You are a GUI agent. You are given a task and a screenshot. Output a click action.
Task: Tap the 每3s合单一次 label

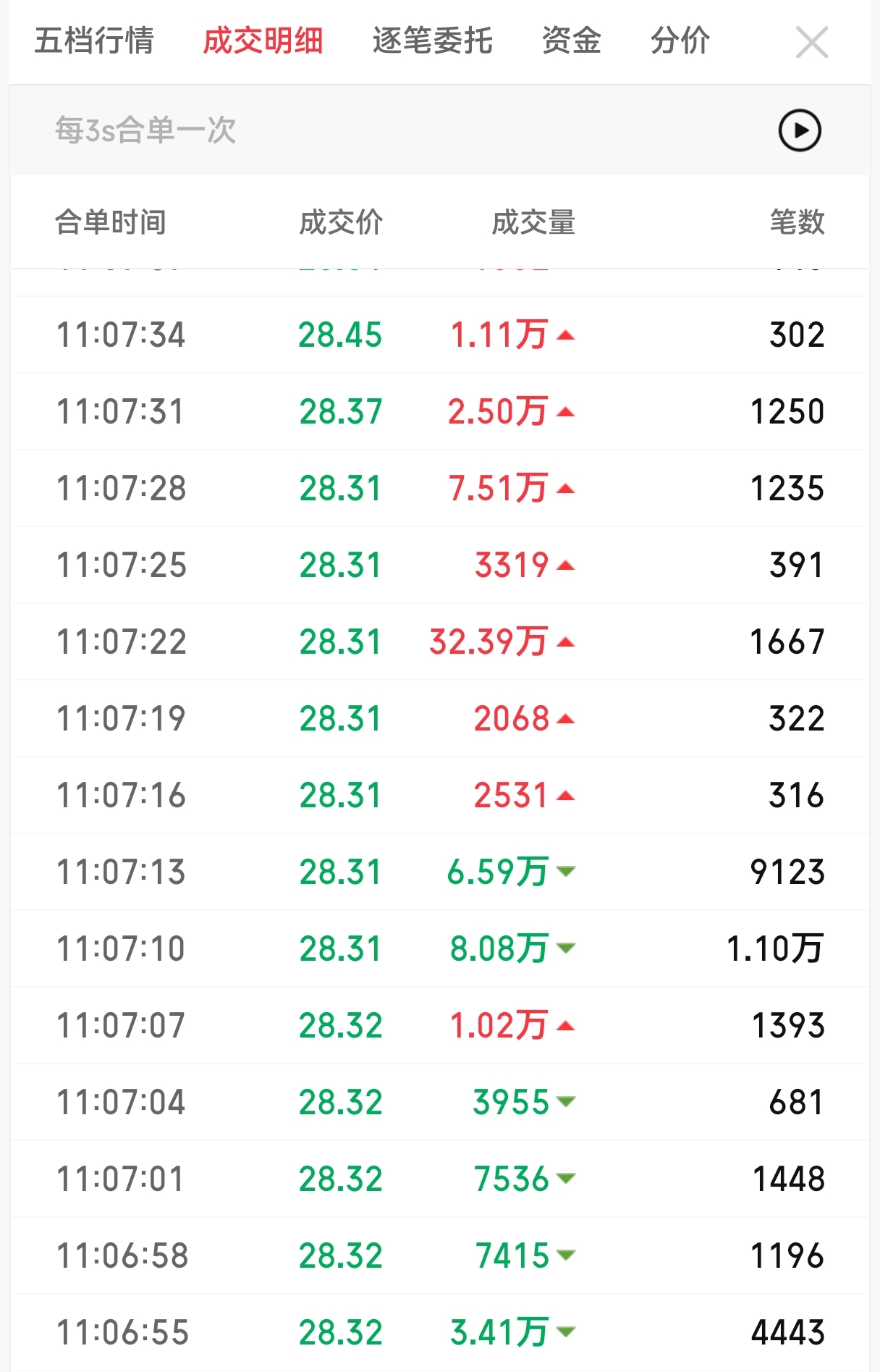click(x=145, y=130)
